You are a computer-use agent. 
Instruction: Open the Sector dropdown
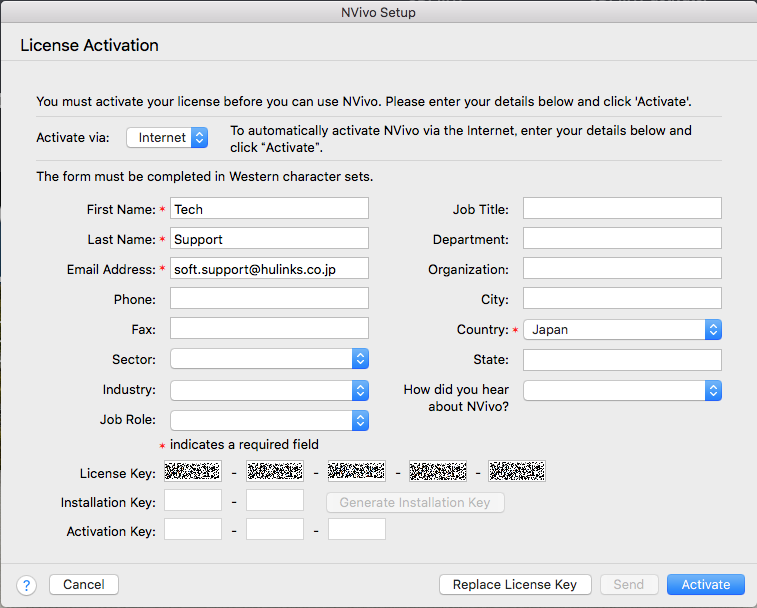pos(269,359)
